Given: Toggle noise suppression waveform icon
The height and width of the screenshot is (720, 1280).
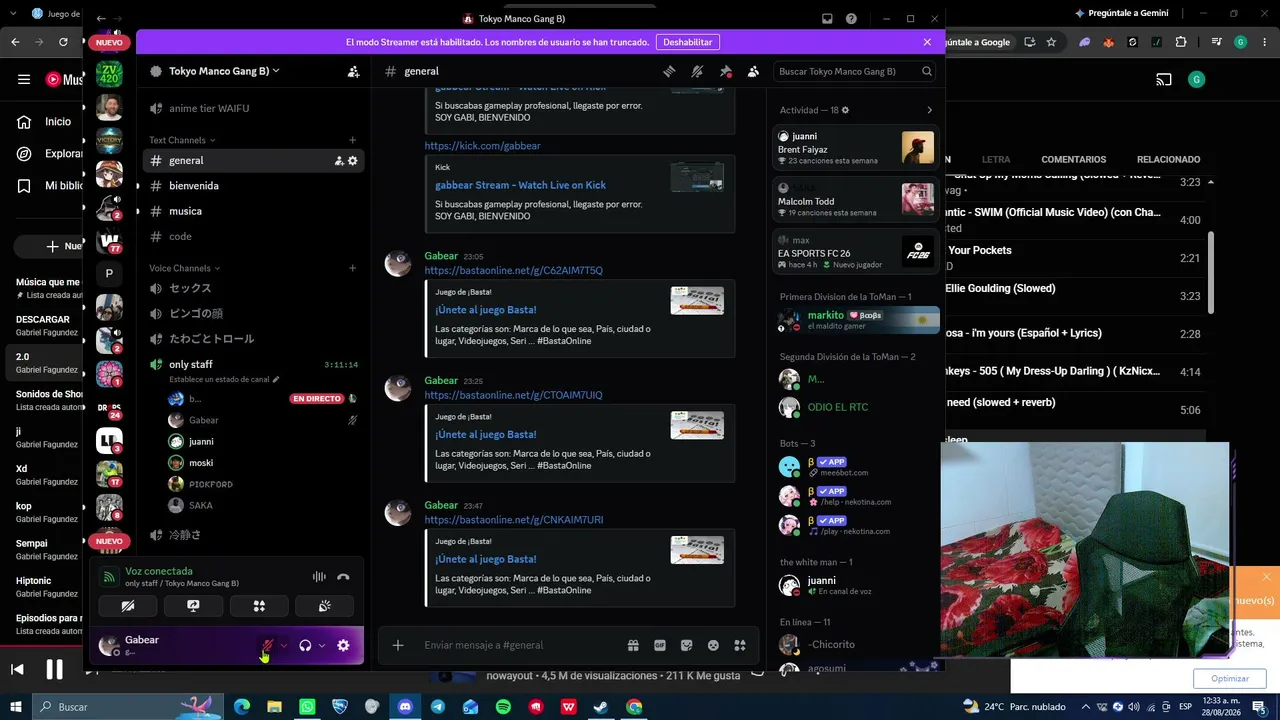Looking at the screenshot, I should (319, 576).
